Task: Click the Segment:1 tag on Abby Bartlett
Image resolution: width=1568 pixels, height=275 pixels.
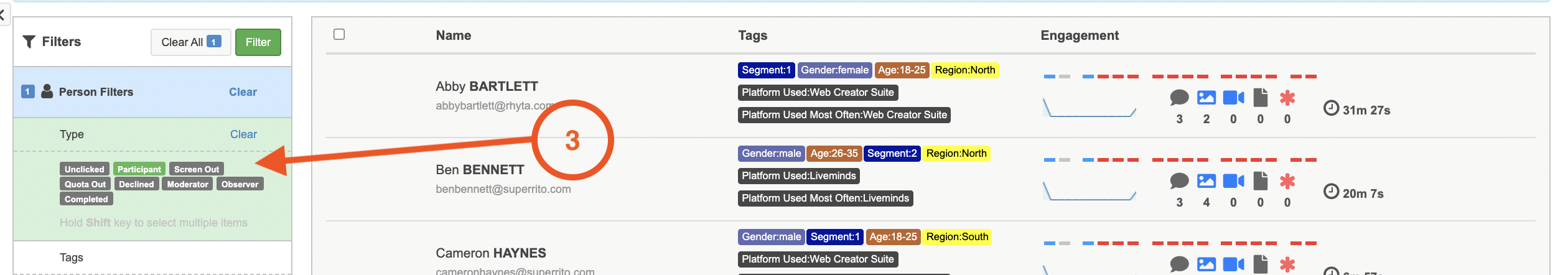Action: pyautogui.click(x=765, y=70)
